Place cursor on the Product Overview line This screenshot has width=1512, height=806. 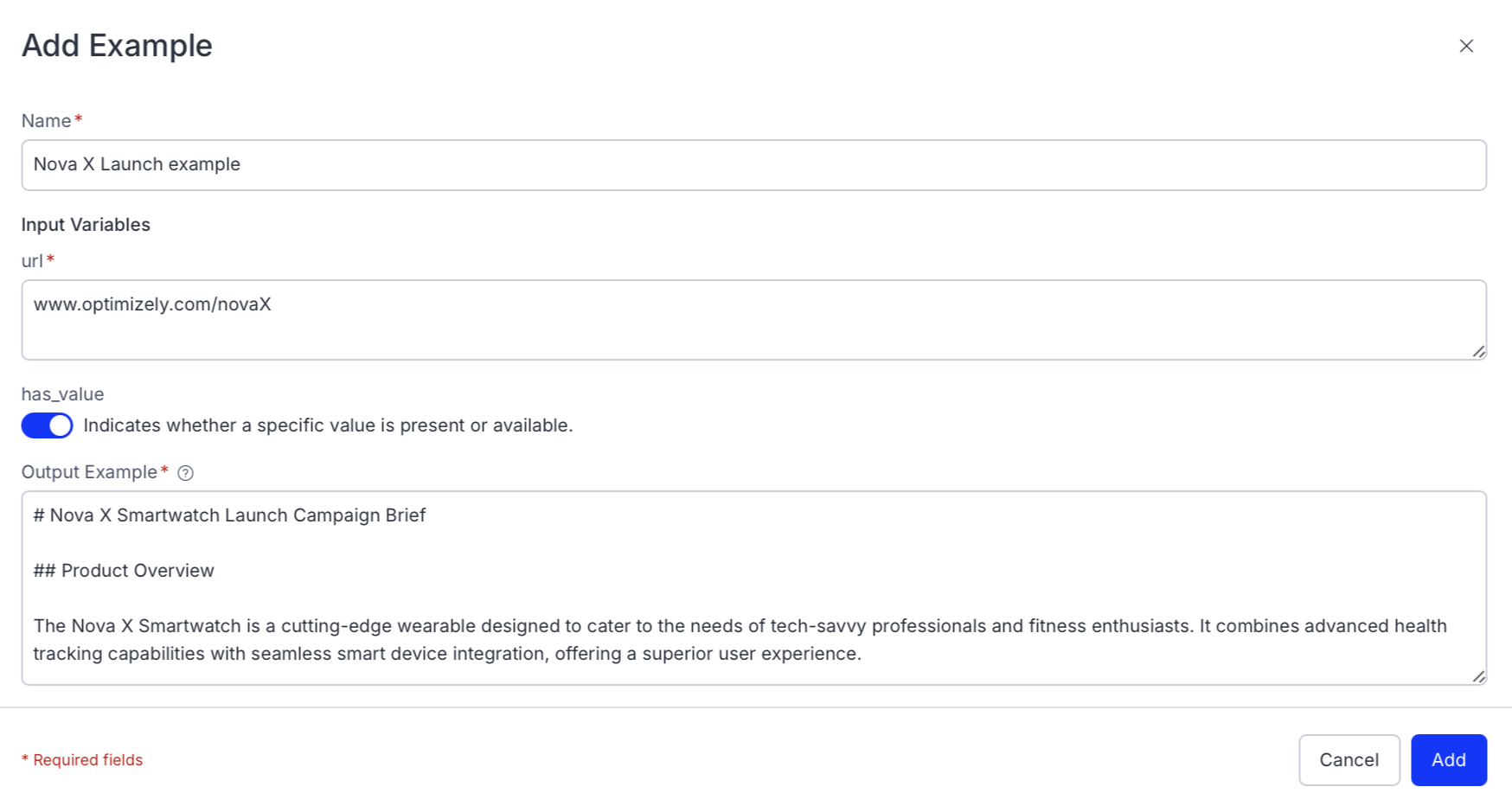[x=137, y=571]
